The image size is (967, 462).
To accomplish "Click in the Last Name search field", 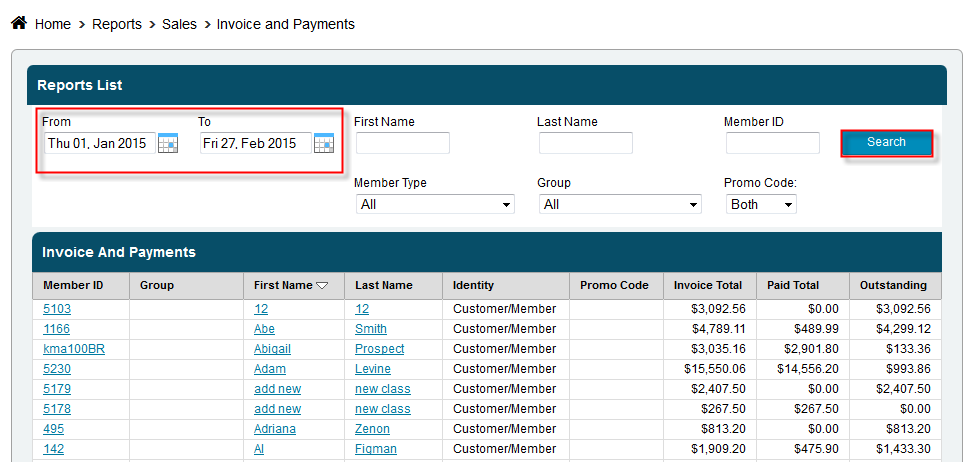I will click(x=585, y=143).
